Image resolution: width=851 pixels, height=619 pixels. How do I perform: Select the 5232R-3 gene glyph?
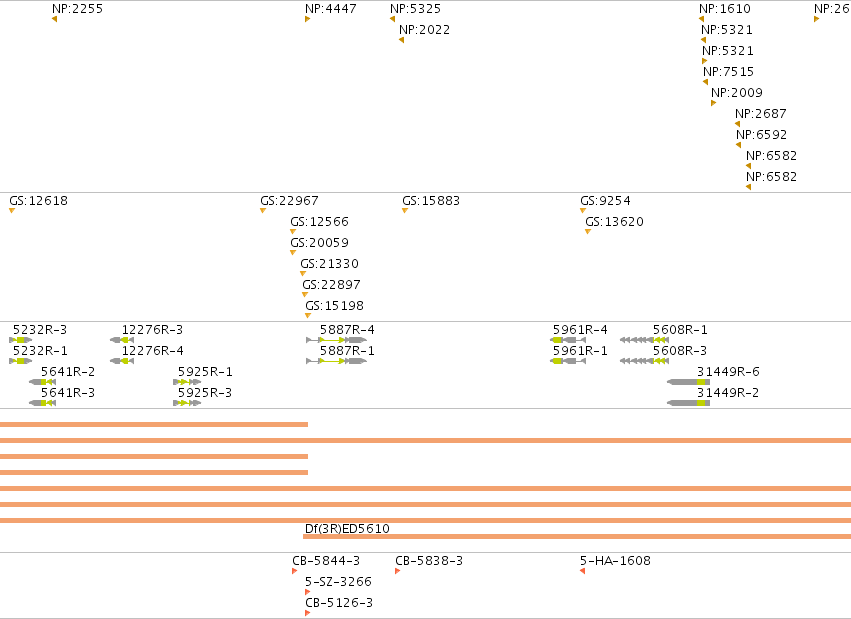(x=21, y=340)
